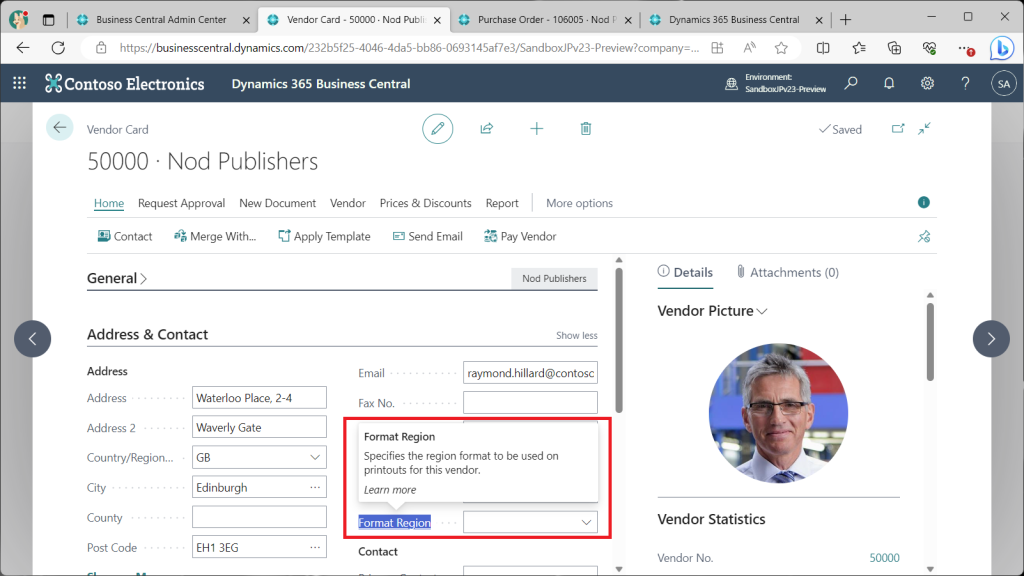Open the browser favorites list icon
The height and width of the screenshot is (576, 1024).
click(859, 48)
